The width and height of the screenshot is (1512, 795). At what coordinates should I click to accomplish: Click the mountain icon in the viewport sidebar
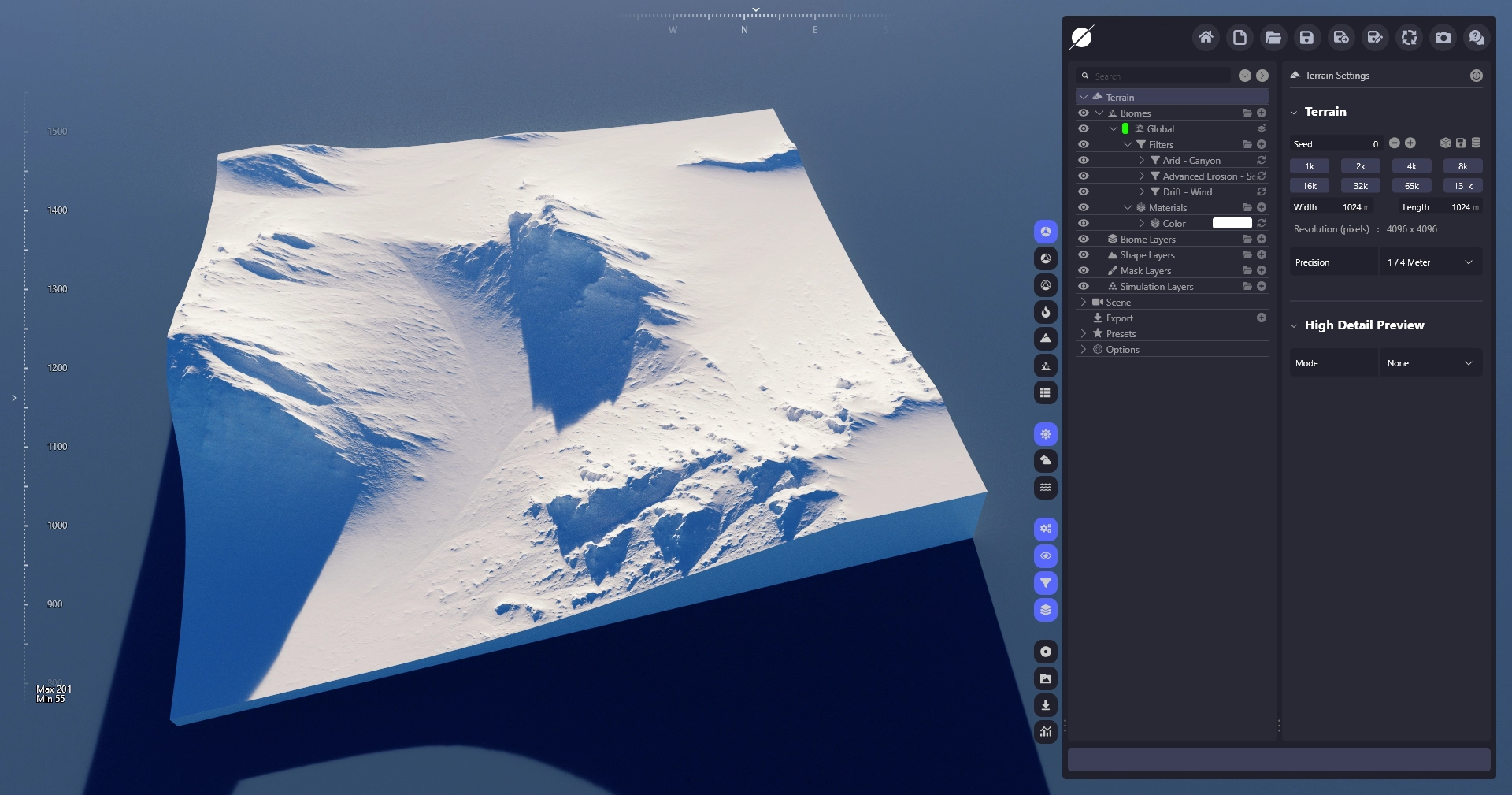1046,339
